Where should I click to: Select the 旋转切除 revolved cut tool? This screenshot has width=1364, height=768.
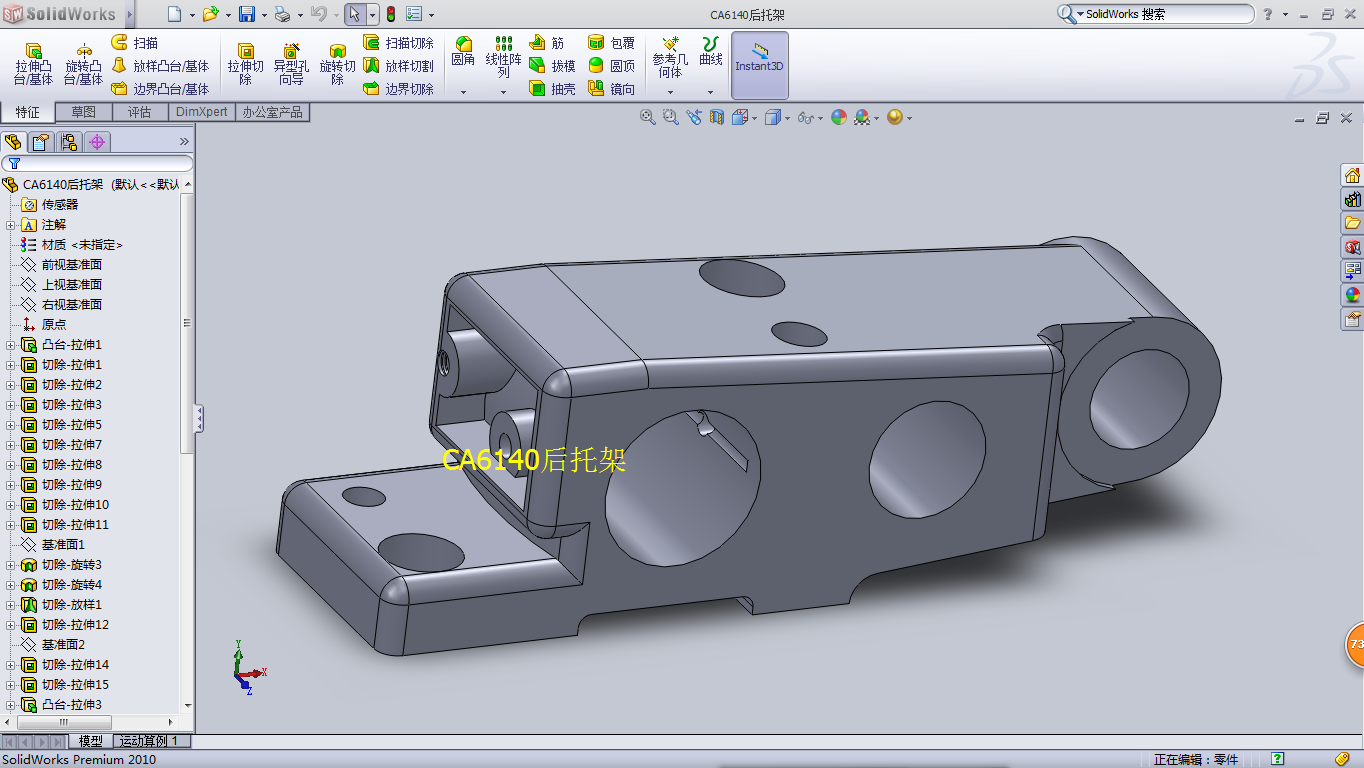click(x=337, y=63)
